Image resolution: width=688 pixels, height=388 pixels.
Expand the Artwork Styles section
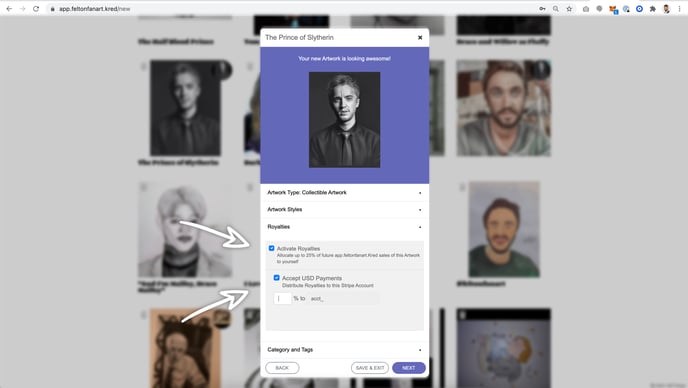(x=344, y=210)
